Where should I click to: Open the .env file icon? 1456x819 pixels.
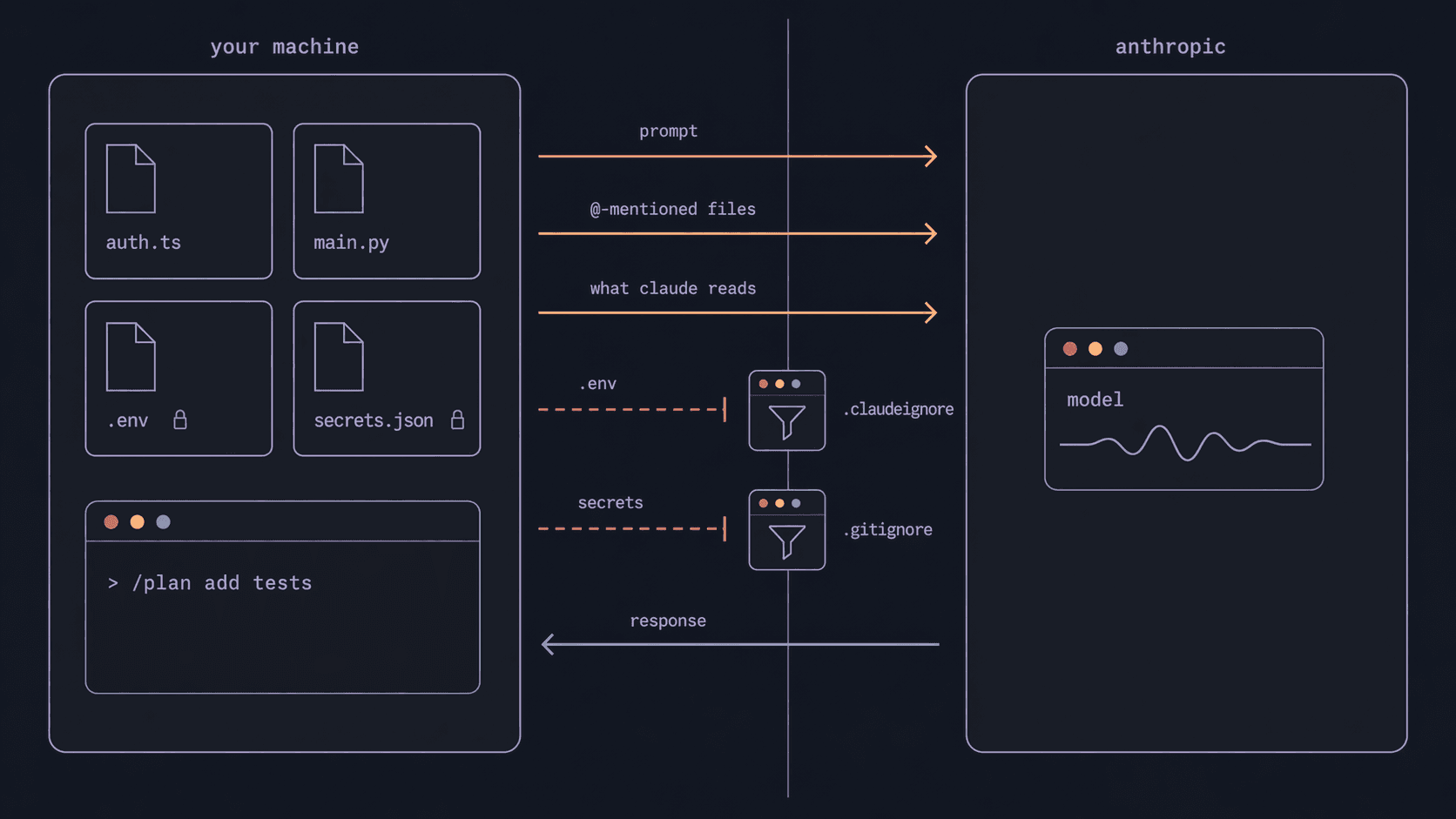point(131,357)
